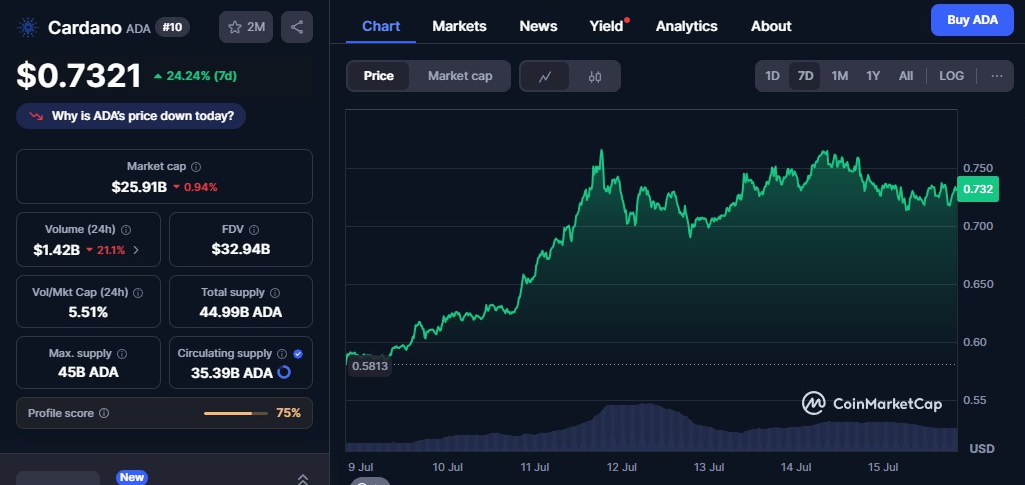Toggle LOG scale on chart
Image resolution: width=1025 pixels, height=485 pixels.
click(951, 76)
